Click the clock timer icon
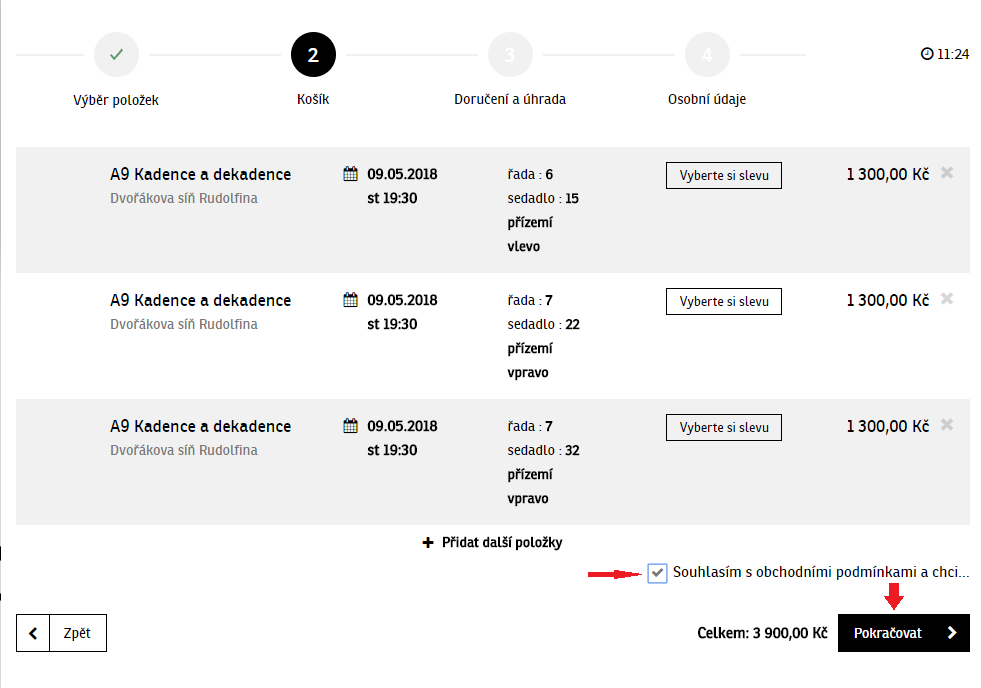This screenshot has width=981, height=688. point(927,54)
